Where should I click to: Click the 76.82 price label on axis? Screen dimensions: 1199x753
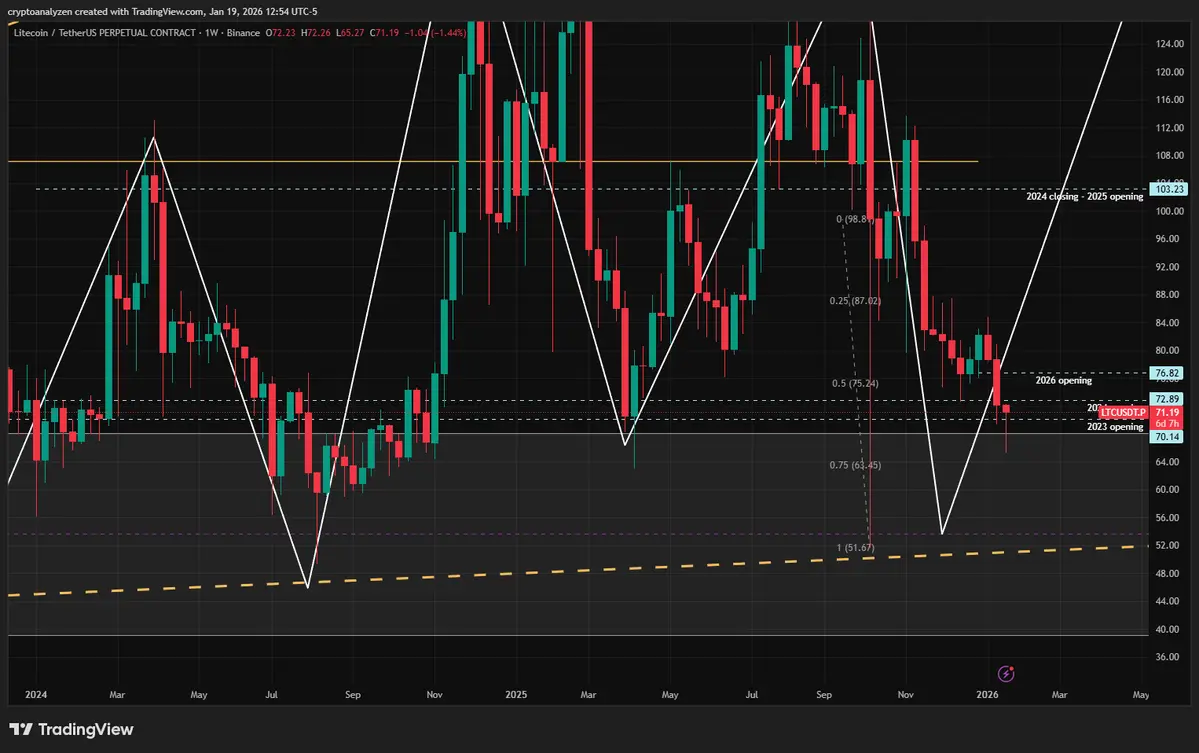coord(1167,373)
